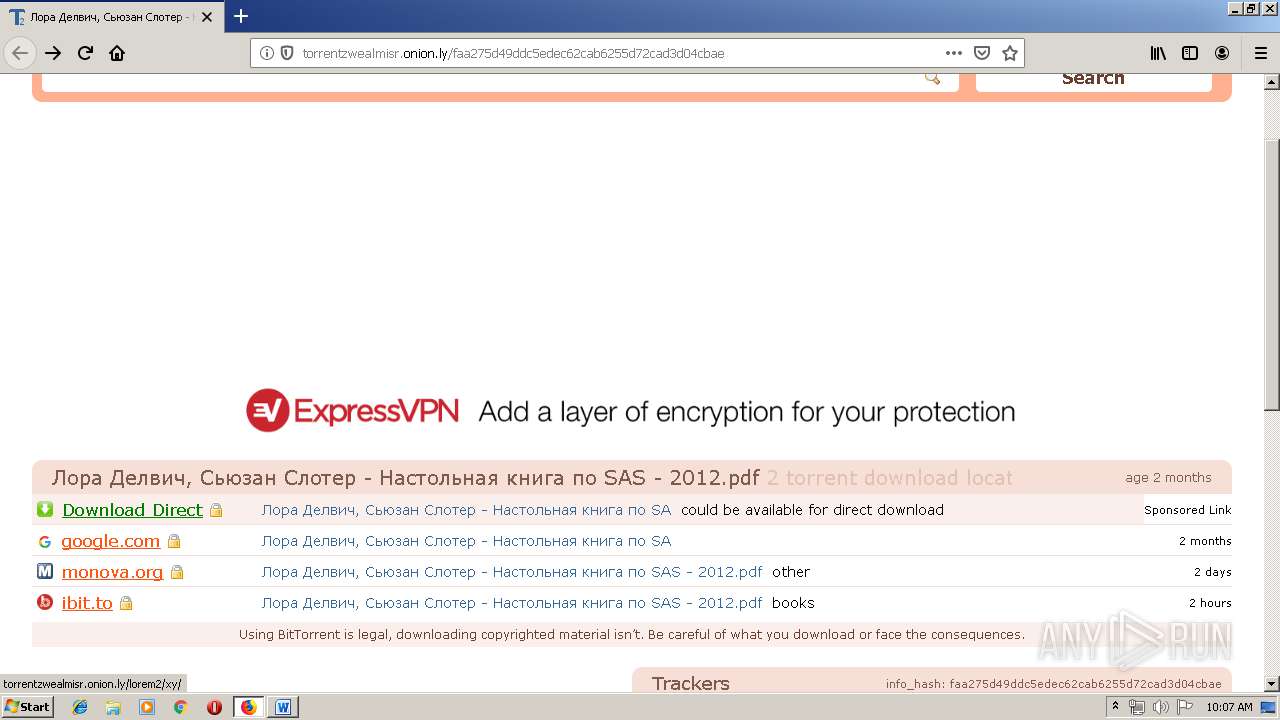Viewport: 1280px width, 720px height.
Task: Open the monova.org link
Action: (x=112, y=572)
